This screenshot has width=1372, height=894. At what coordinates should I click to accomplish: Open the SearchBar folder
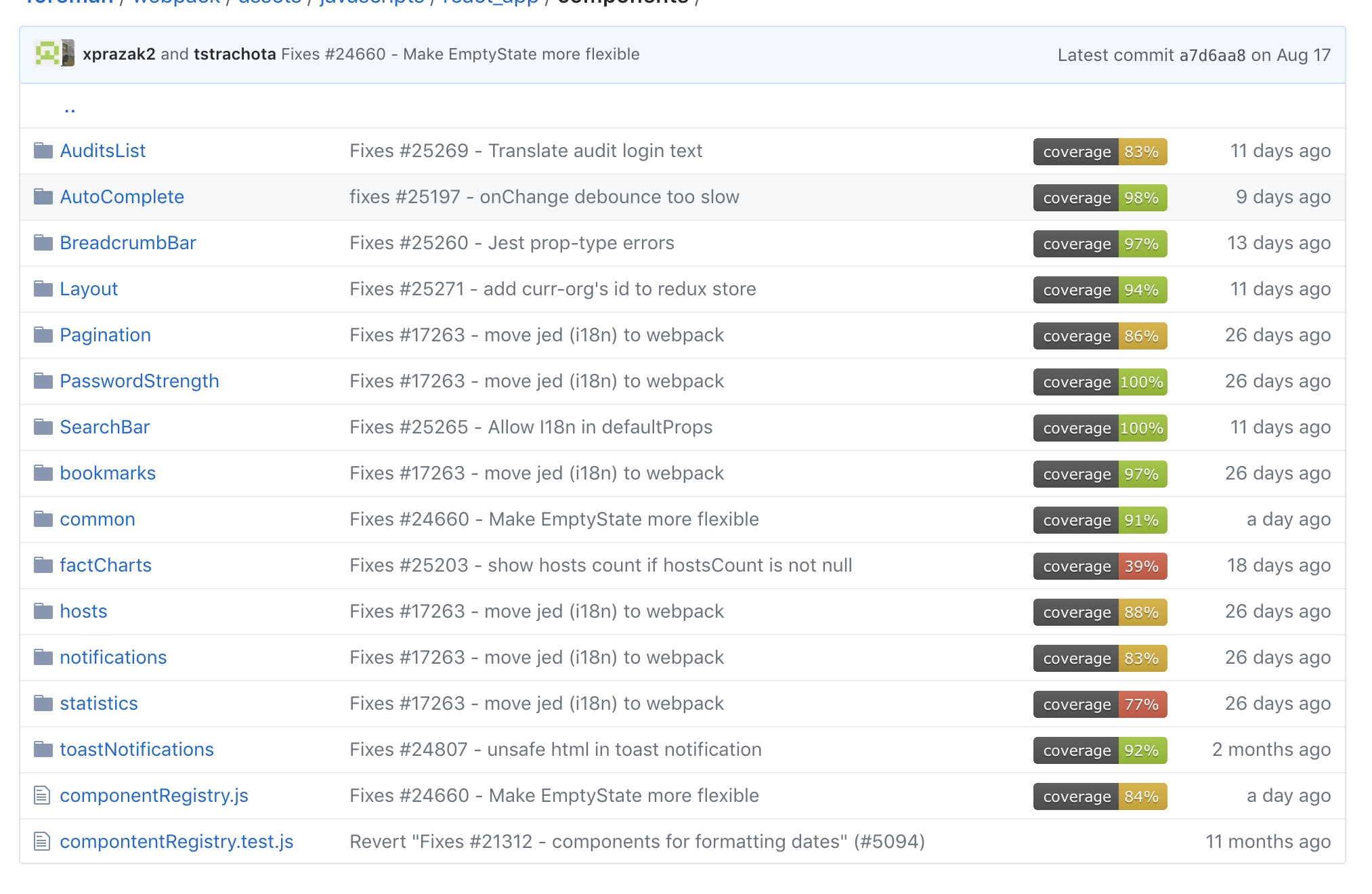click(x=105, y=427)
